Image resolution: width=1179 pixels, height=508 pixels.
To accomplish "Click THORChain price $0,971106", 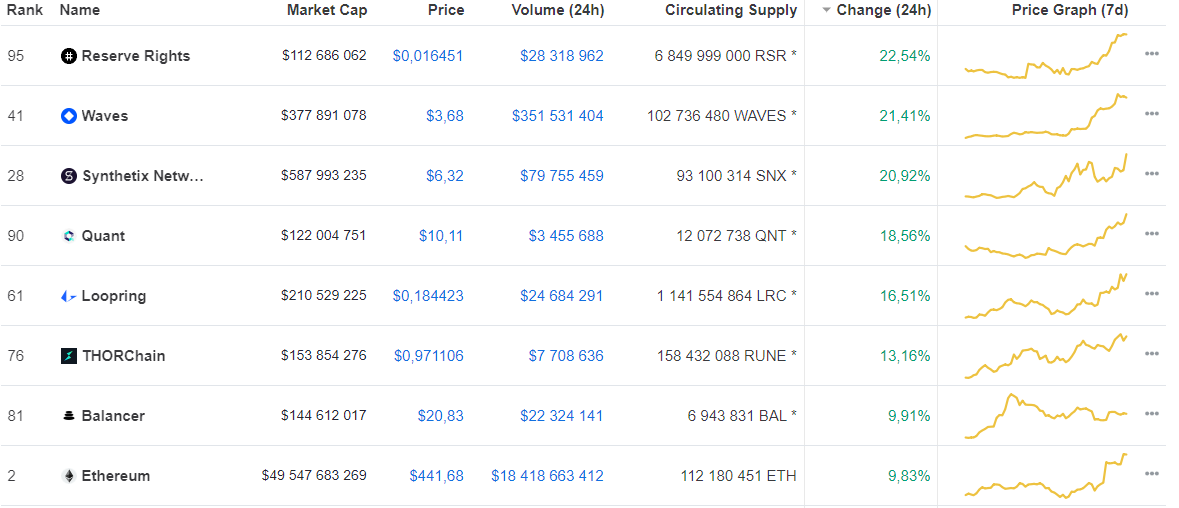I will pyautogui.click(x=429, y=356).
